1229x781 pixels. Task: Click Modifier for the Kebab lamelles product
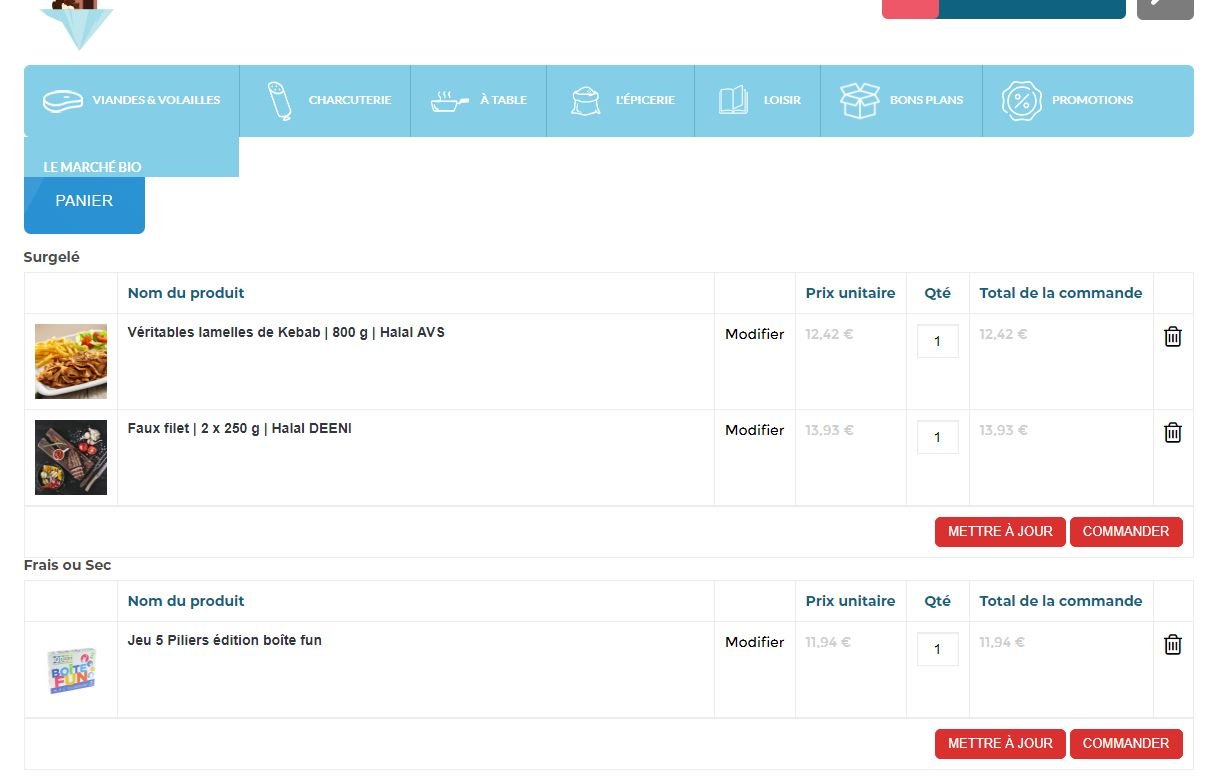point(754,334)
